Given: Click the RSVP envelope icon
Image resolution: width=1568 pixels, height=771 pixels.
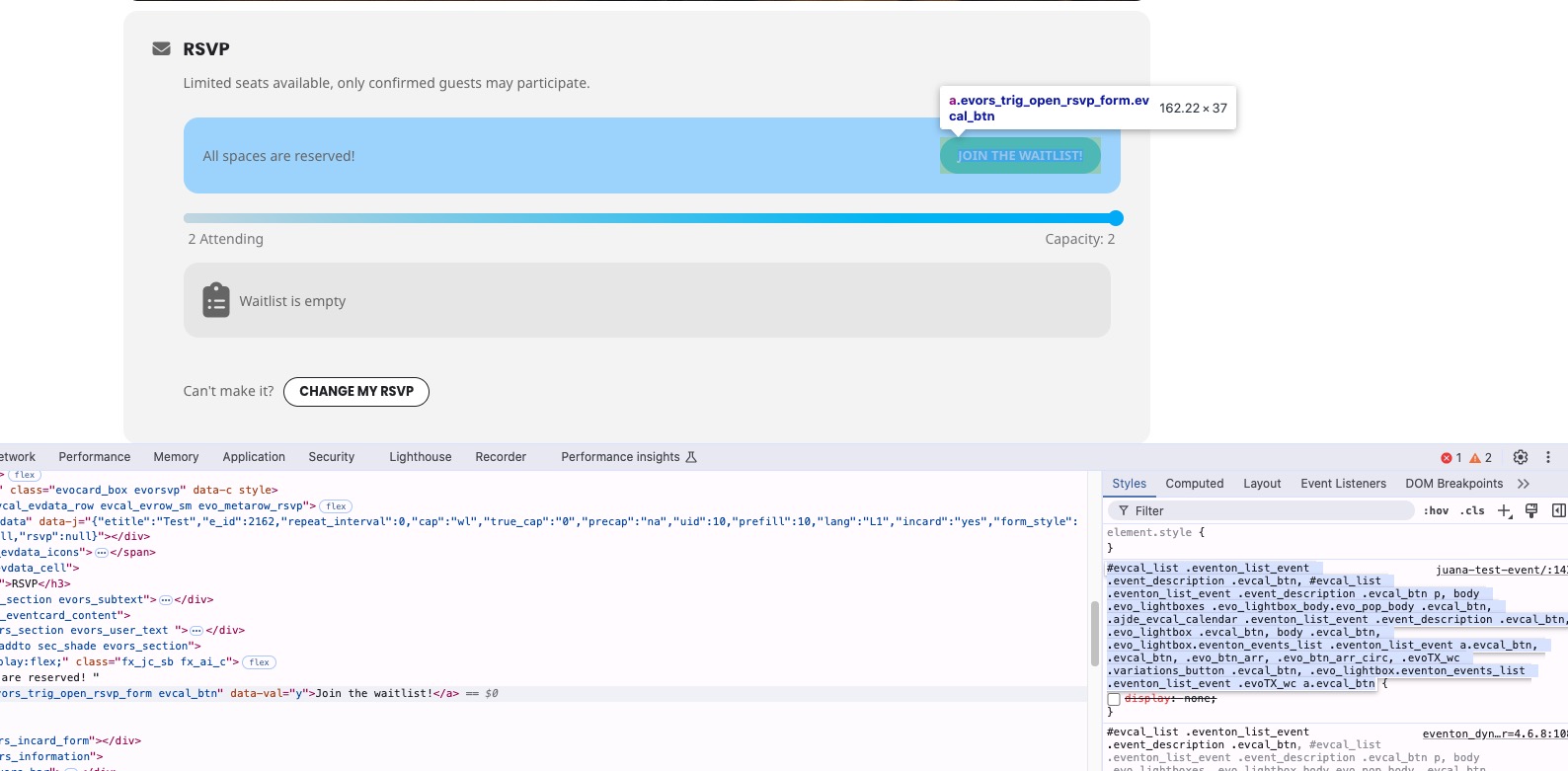Looking at the screenshot, I should click(161, 48).
